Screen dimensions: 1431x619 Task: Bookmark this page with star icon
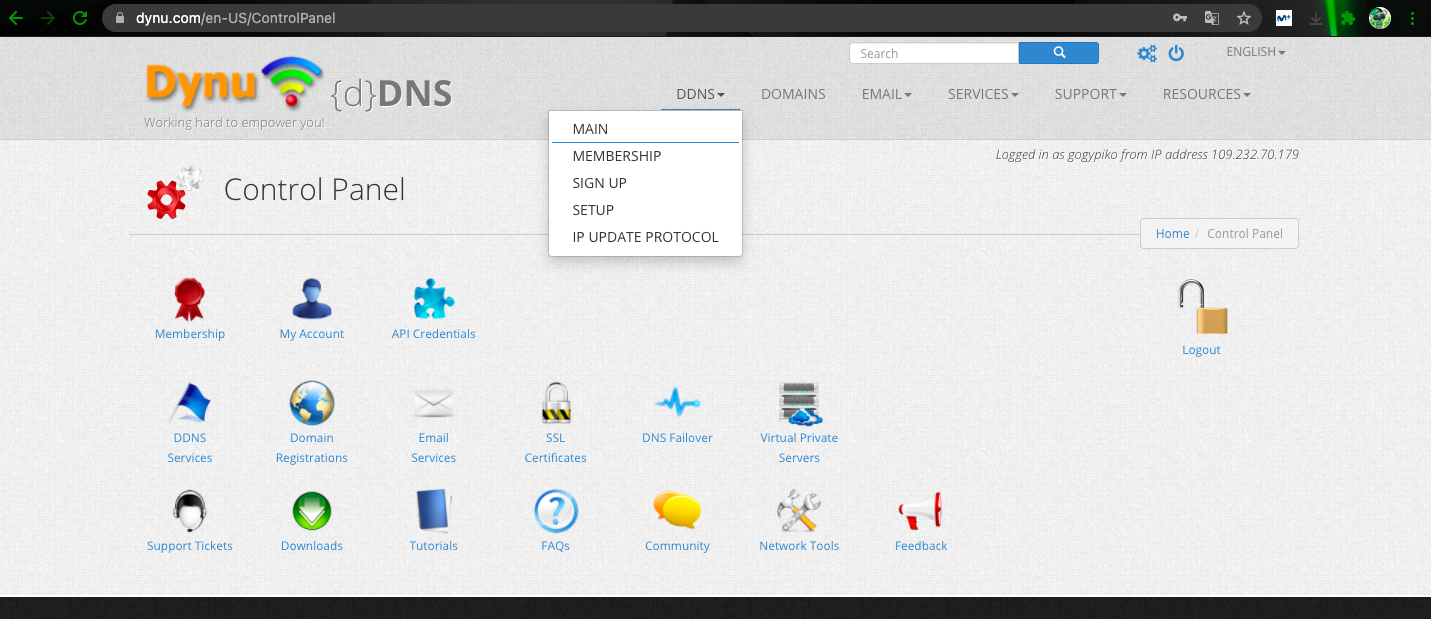1243,18
